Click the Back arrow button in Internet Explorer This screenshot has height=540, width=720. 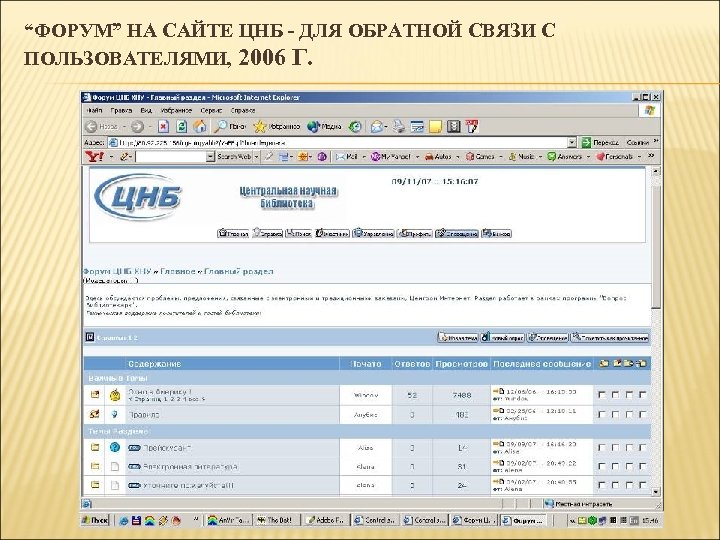click(x=92, y=127)
